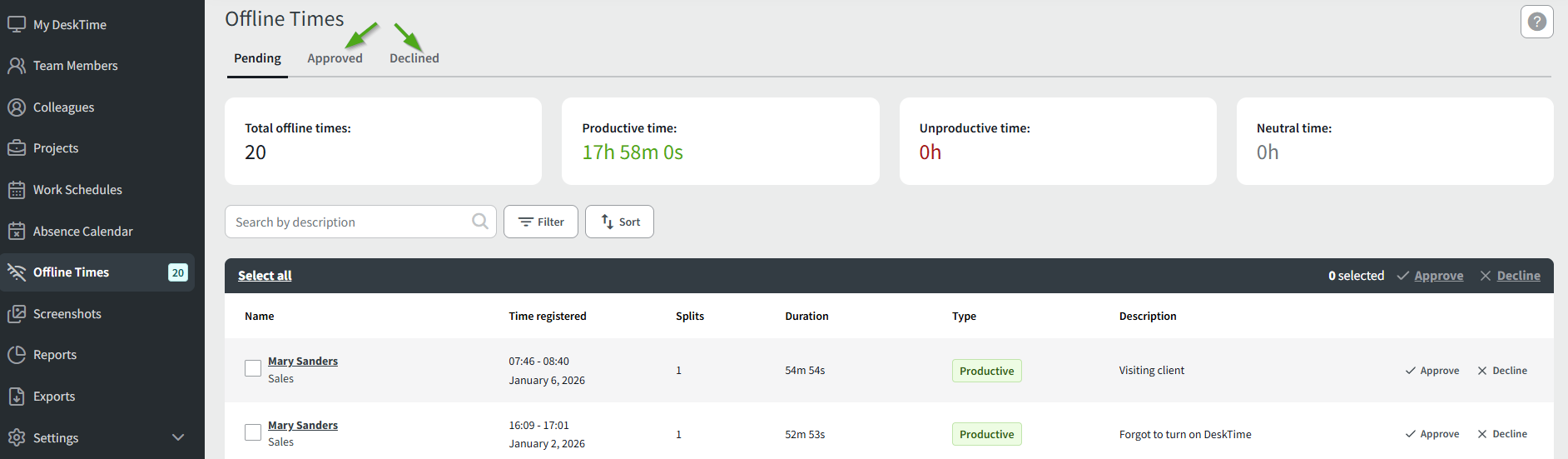Open the Filter options
The width and height of the screenshot is (1568, 459).
point(540,222)
